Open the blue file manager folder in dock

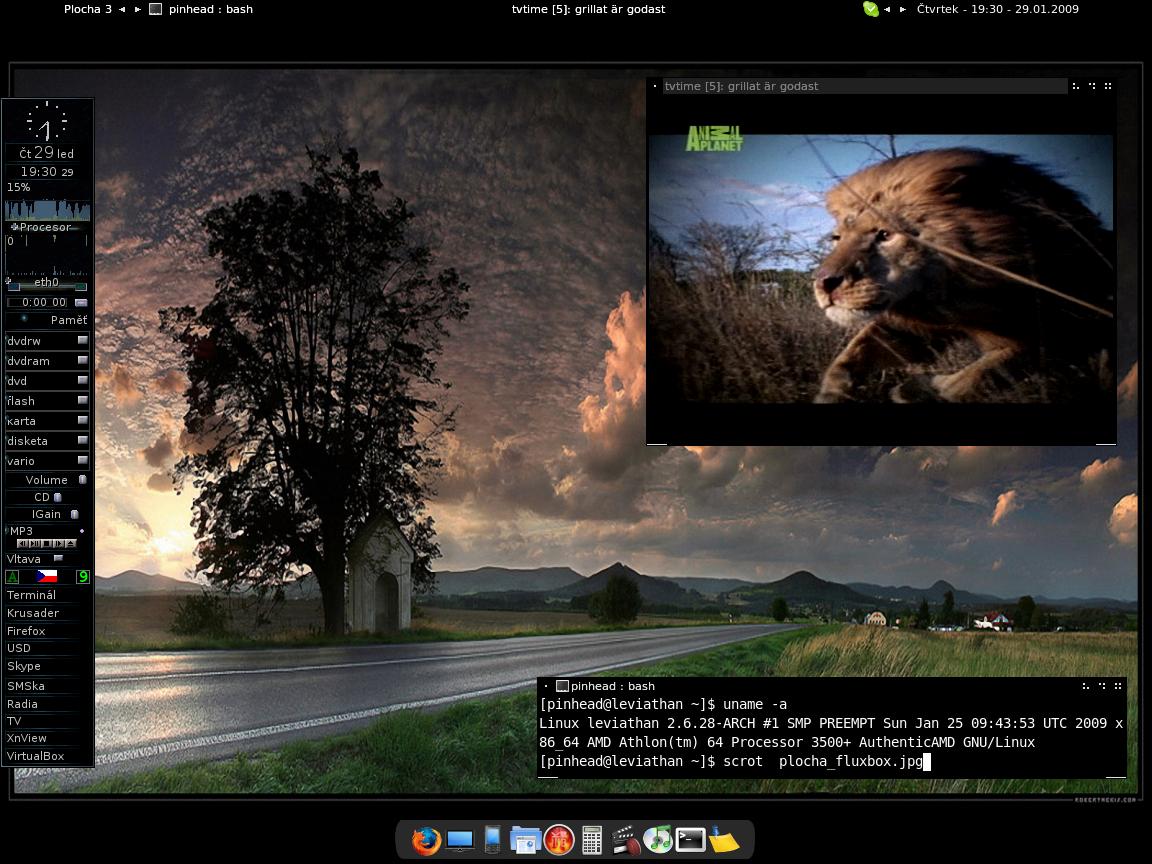(x=525, y=840)
